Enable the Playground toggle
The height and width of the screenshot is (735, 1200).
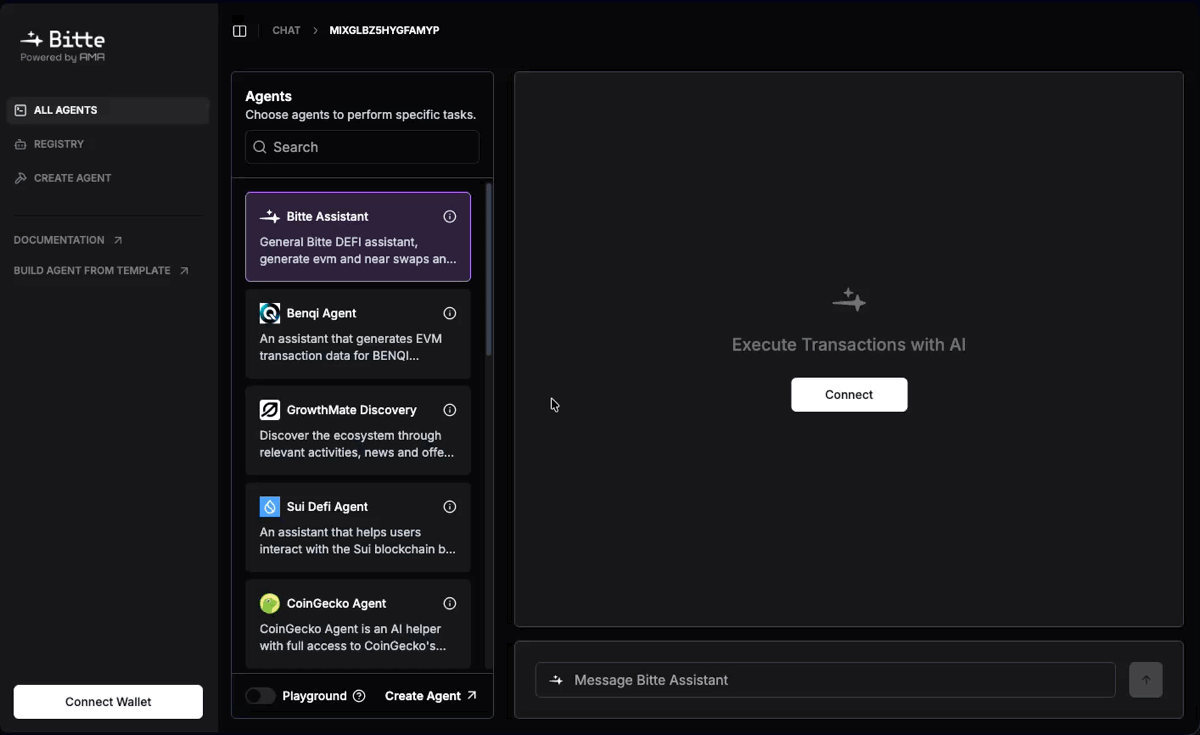pos(260,695)
